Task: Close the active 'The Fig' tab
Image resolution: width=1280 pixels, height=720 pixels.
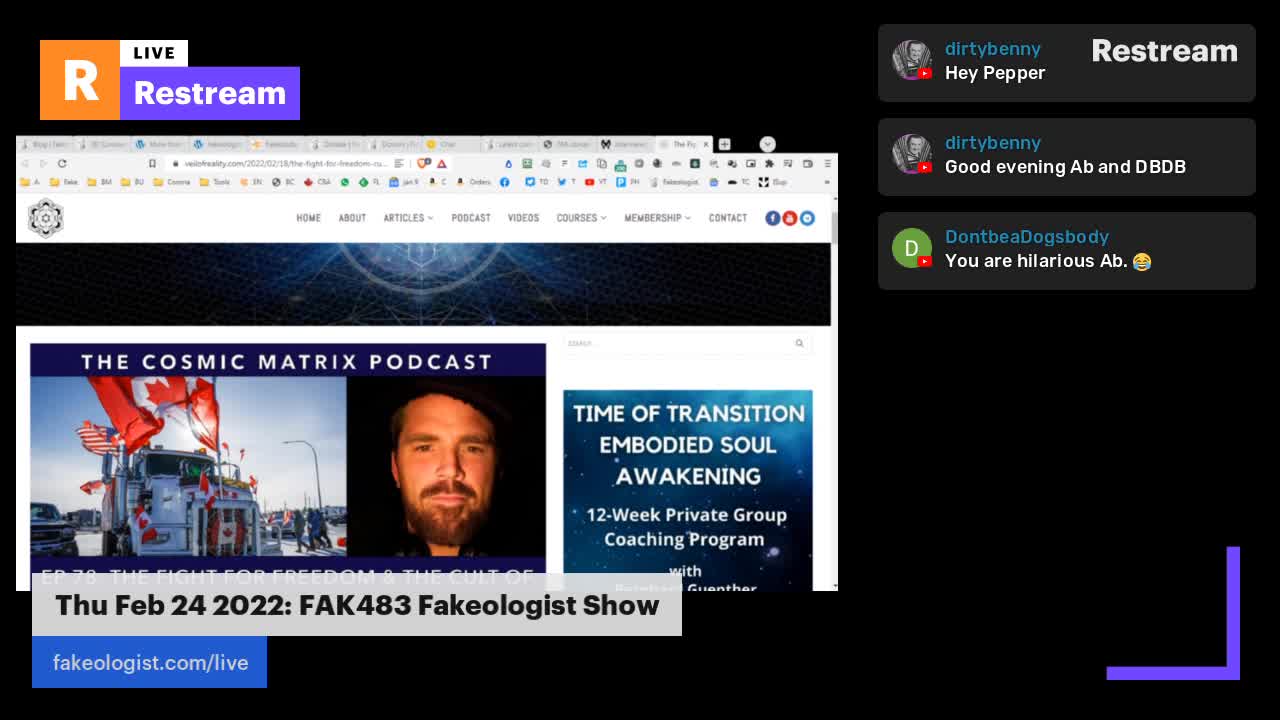Action: (x=706, y=144)
